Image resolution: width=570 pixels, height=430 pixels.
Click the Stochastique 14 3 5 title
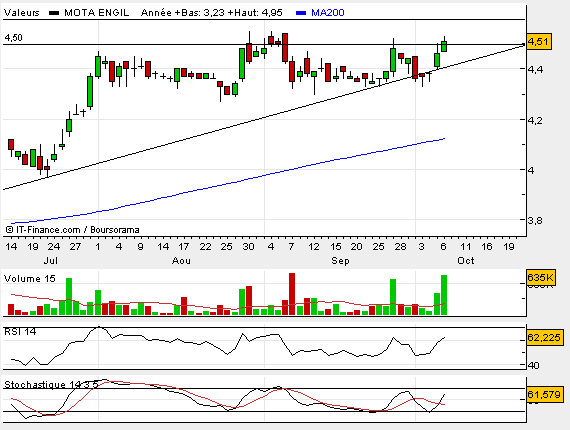51,385
